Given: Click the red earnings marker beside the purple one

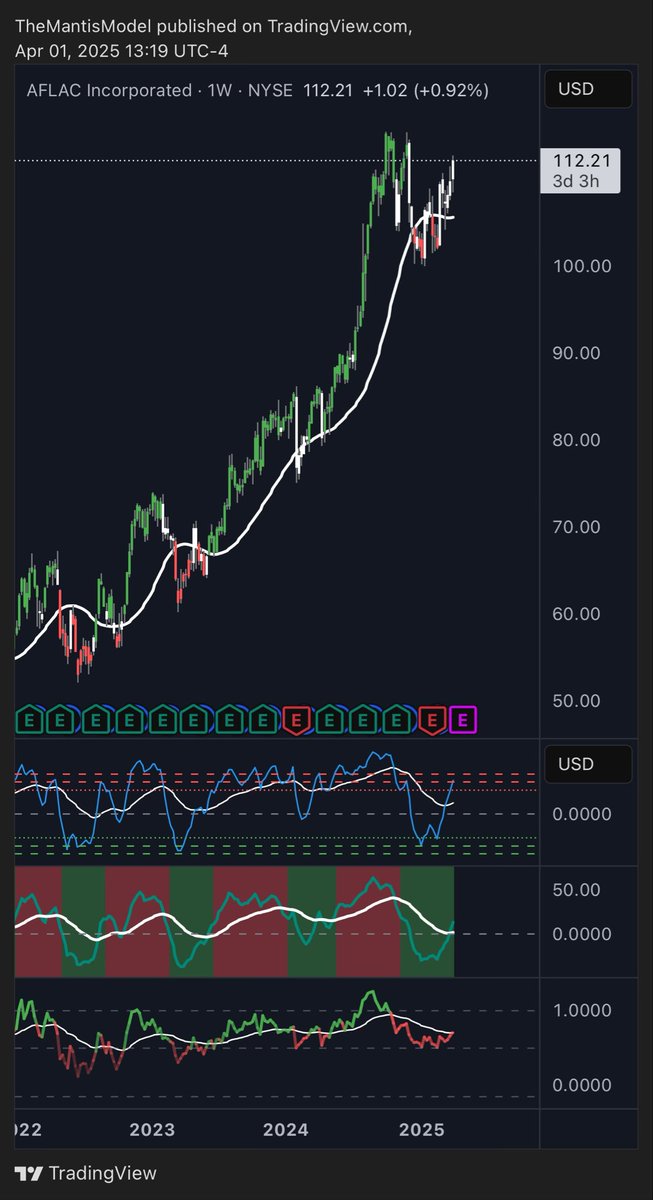Looking at the screenshot, I should tap(433, 718).
